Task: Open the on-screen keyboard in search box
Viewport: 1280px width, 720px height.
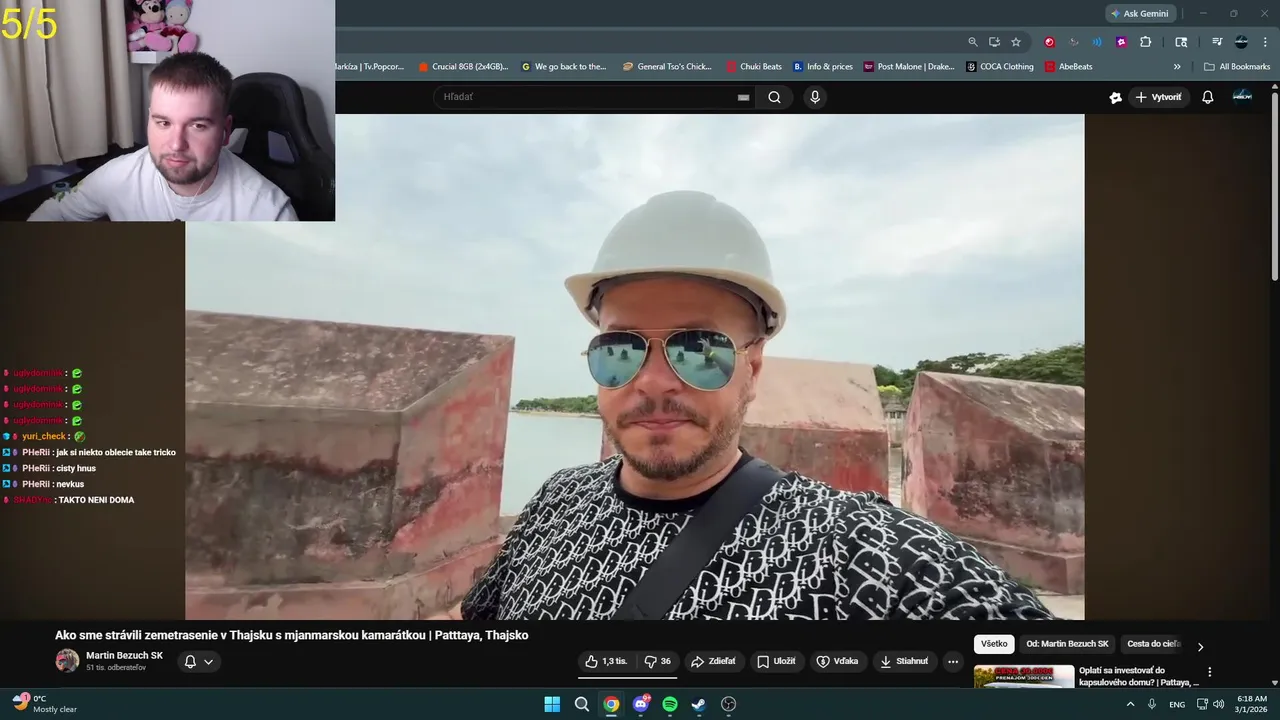Action: pos(743,97)
